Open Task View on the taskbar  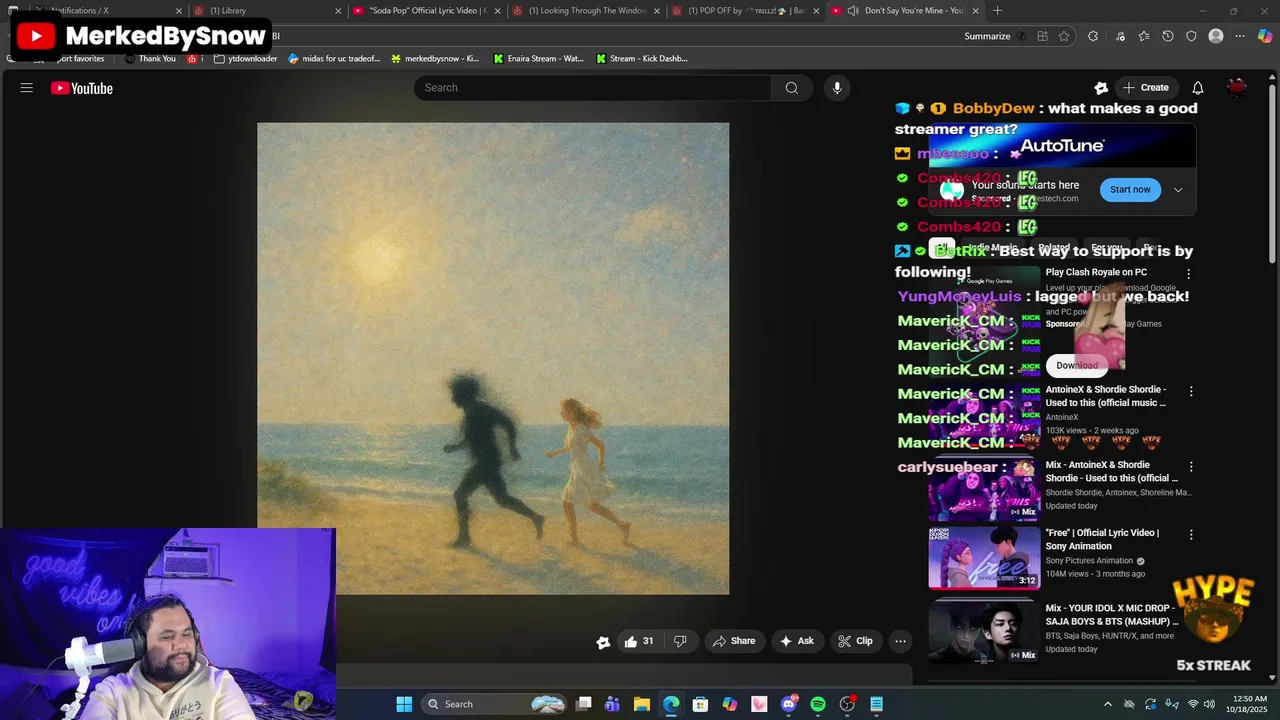coord(584,704)
